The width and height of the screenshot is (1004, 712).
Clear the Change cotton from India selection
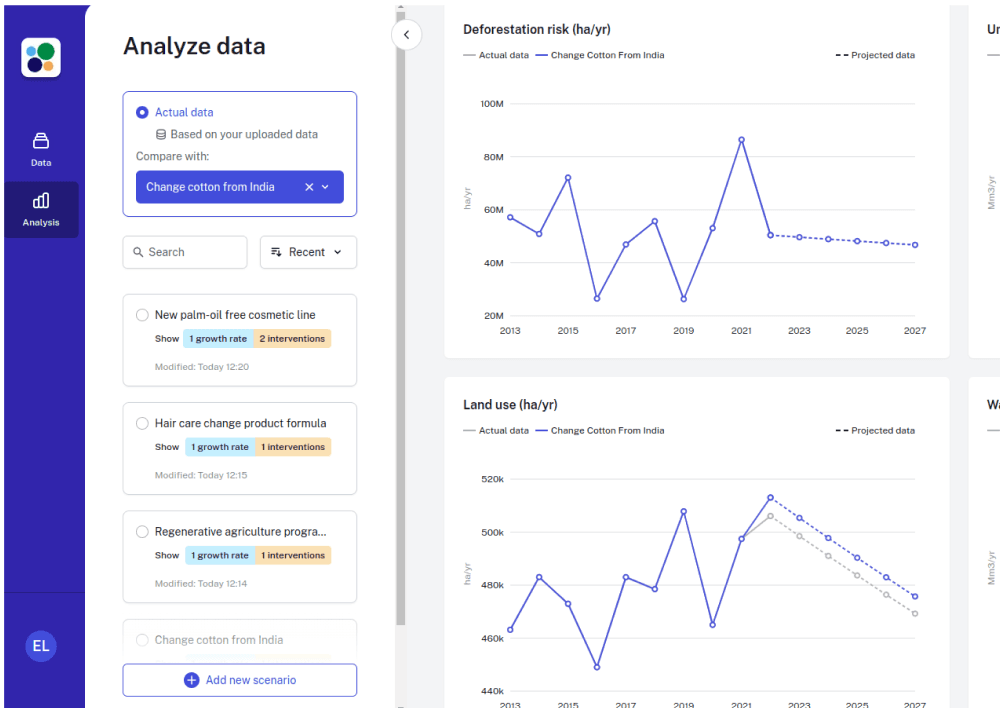309,187
